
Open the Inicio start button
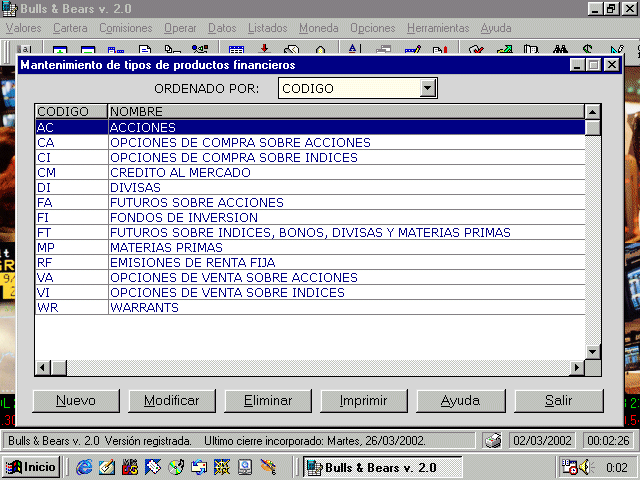[31, 467]
